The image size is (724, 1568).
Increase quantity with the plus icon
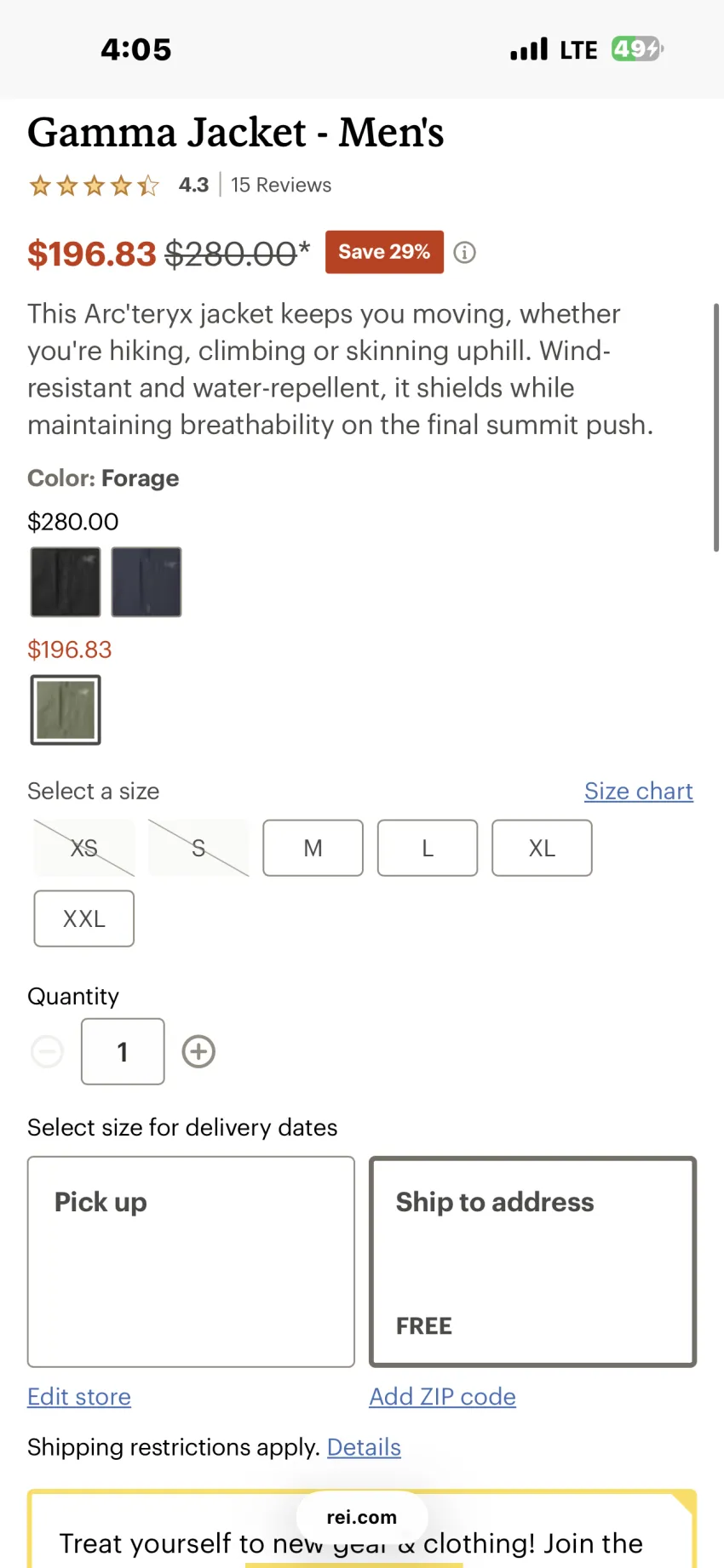click(198, 1051)
